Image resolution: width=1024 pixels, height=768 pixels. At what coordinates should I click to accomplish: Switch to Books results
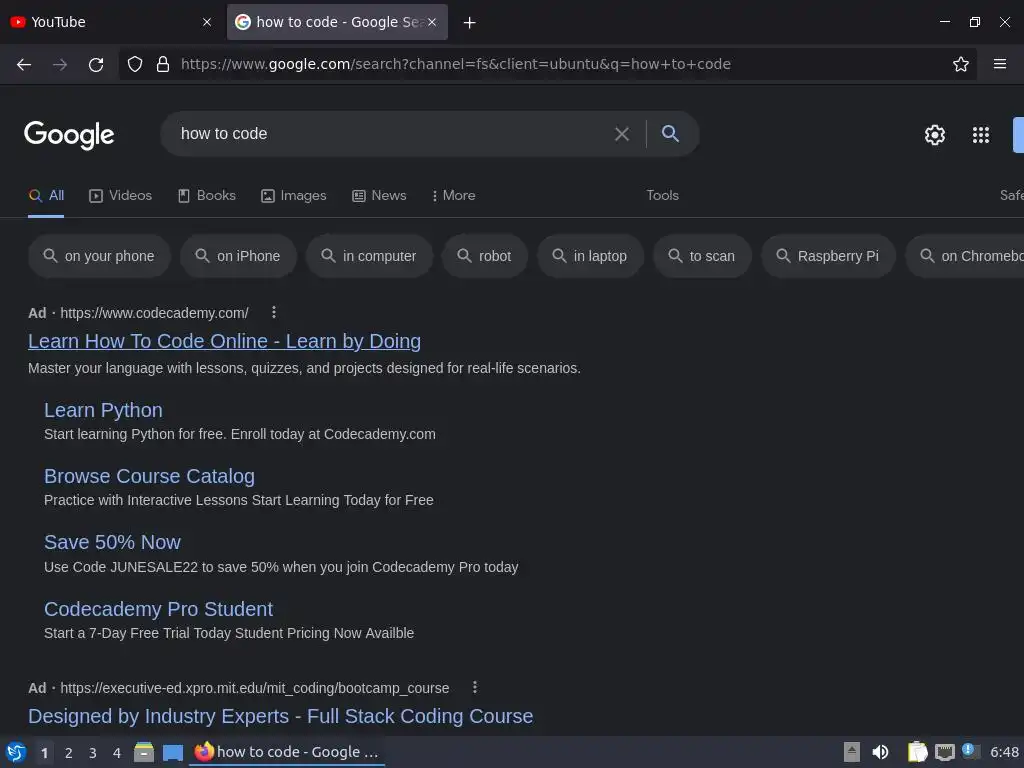coord(206,195)
